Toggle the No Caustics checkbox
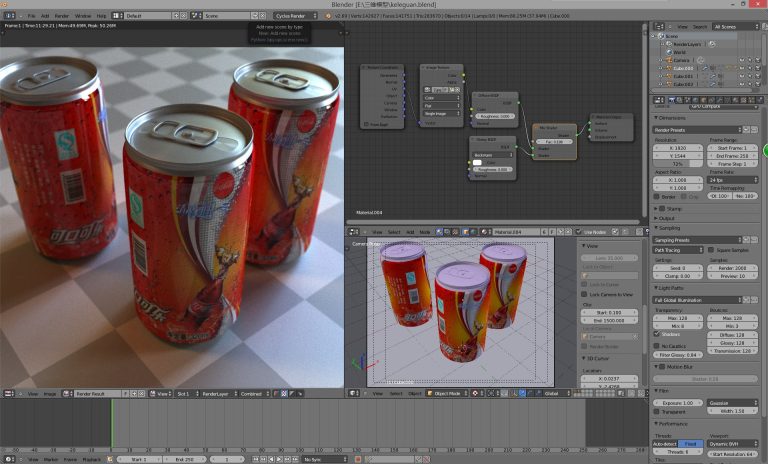This screenshot has height=464, width=768. [x=658, y=345]
